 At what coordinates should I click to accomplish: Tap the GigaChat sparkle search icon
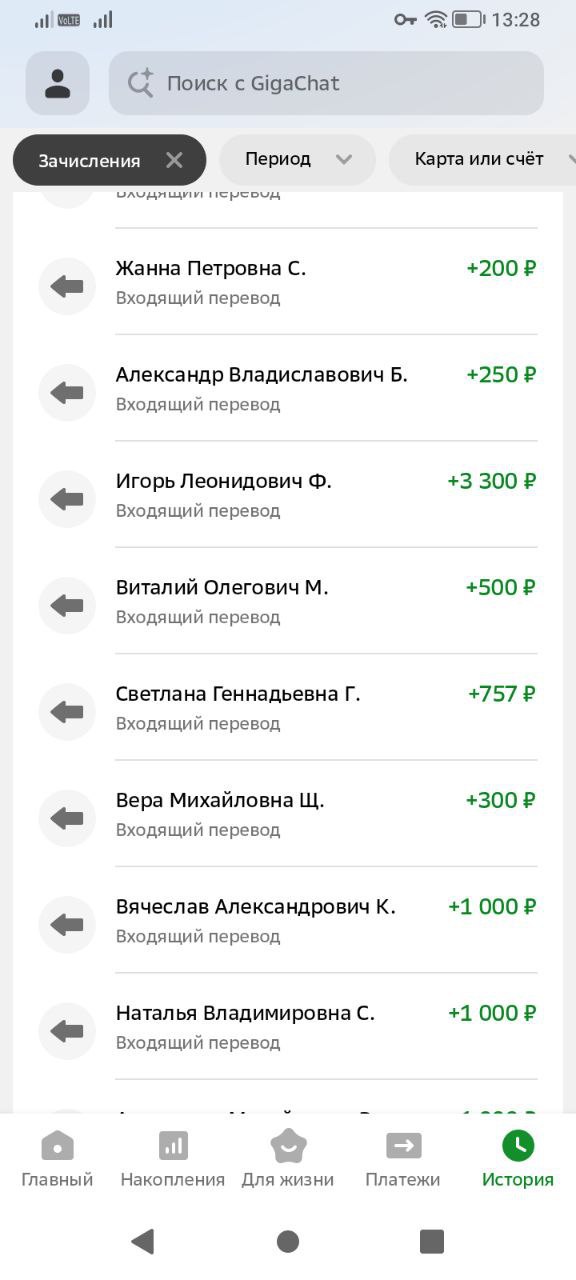(140, 83)
